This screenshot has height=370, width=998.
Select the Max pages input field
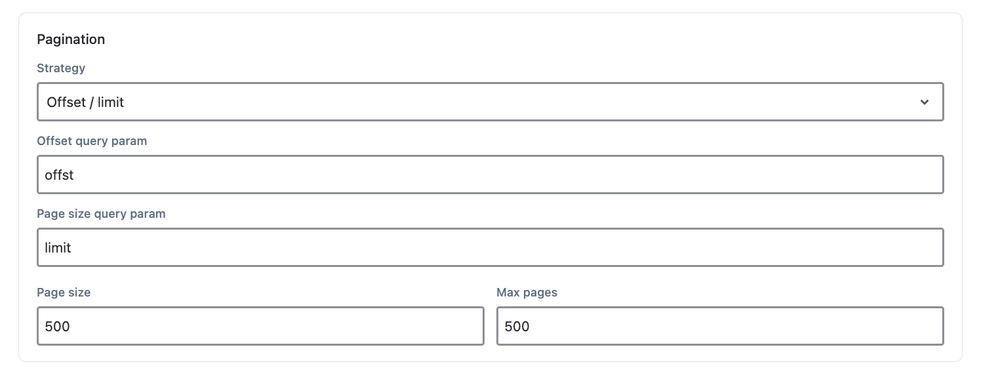coord(720,326)
